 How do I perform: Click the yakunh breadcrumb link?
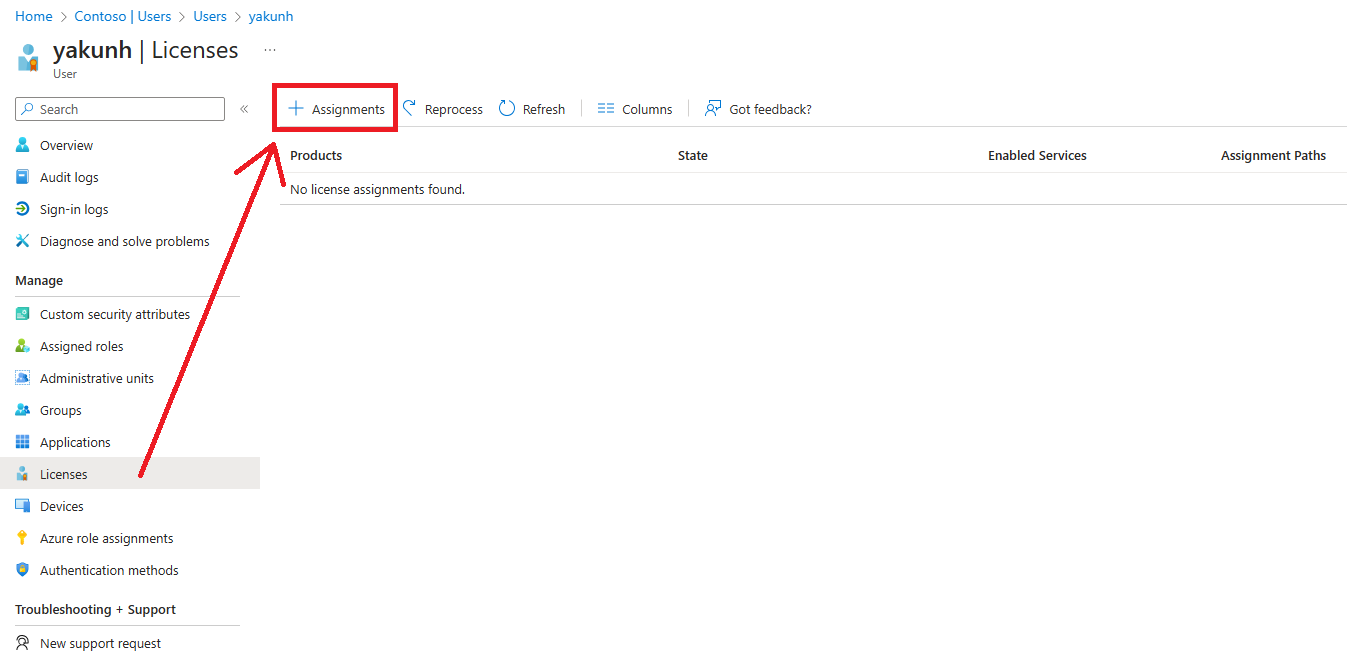coord(271,16)
